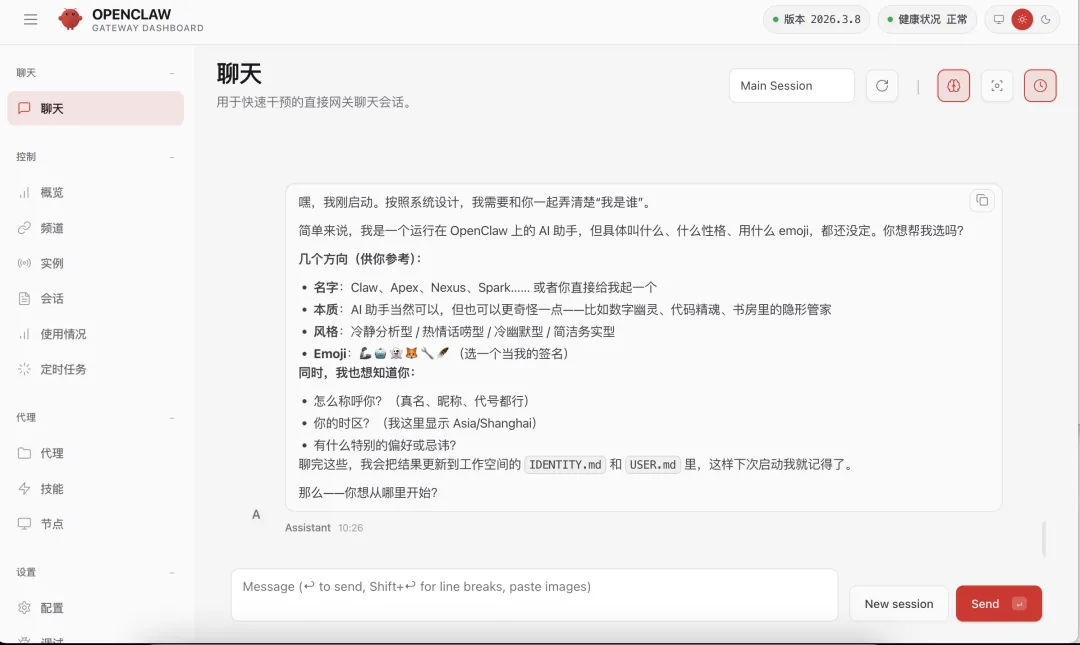Open the 定时任务 cron jobs page

(96, 369)
